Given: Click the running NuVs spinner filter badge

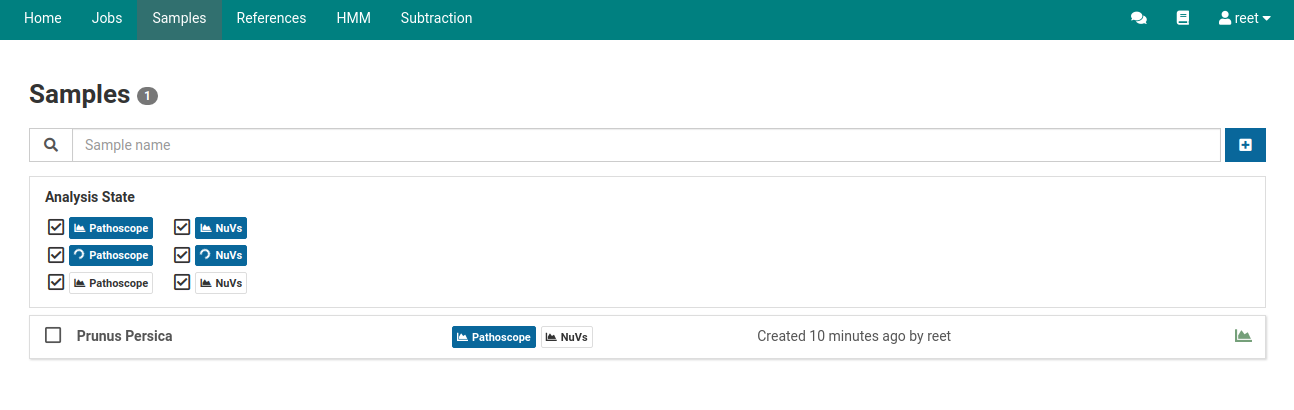Looking at the screenshot, I should pyautogui.click(x=221, y=255).
